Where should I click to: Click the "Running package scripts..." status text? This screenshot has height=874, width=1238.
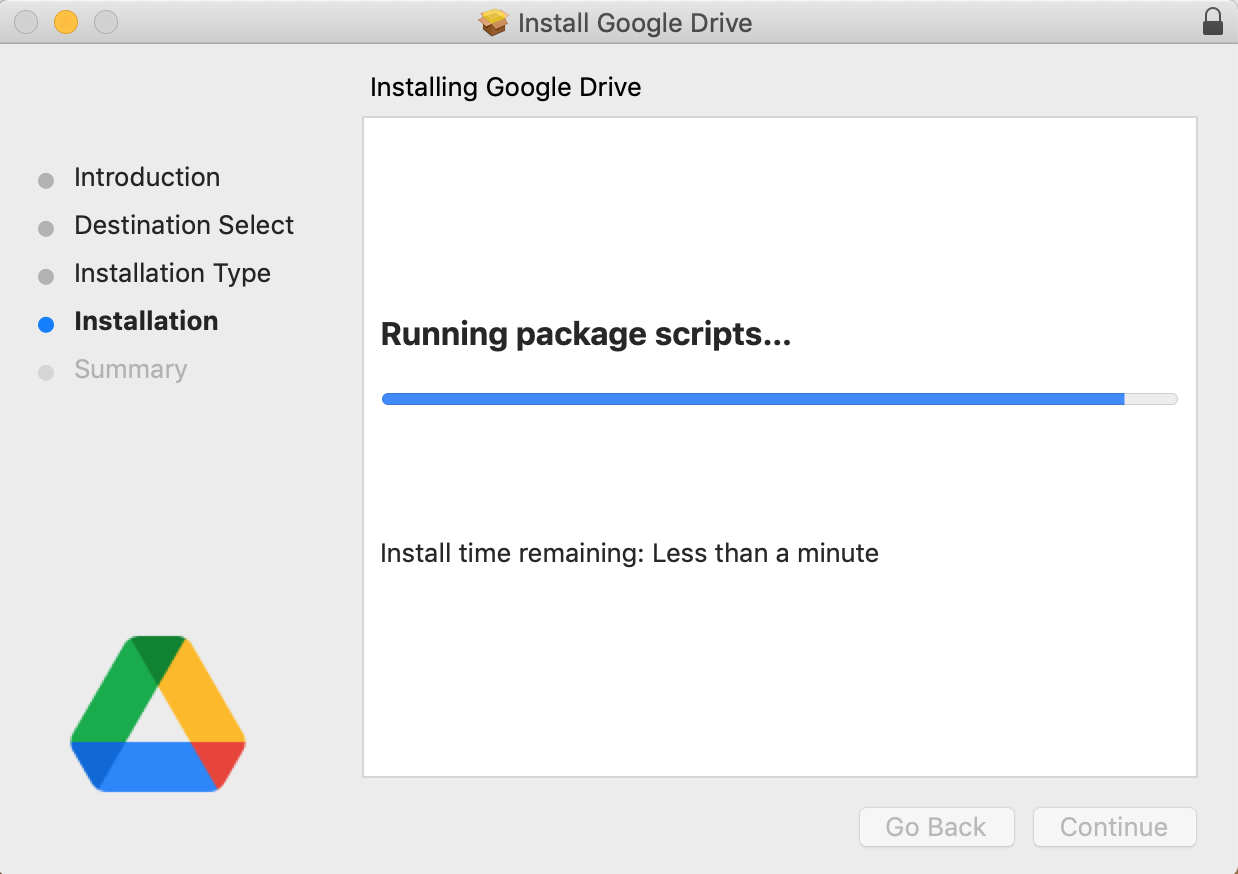pos(585,334)
